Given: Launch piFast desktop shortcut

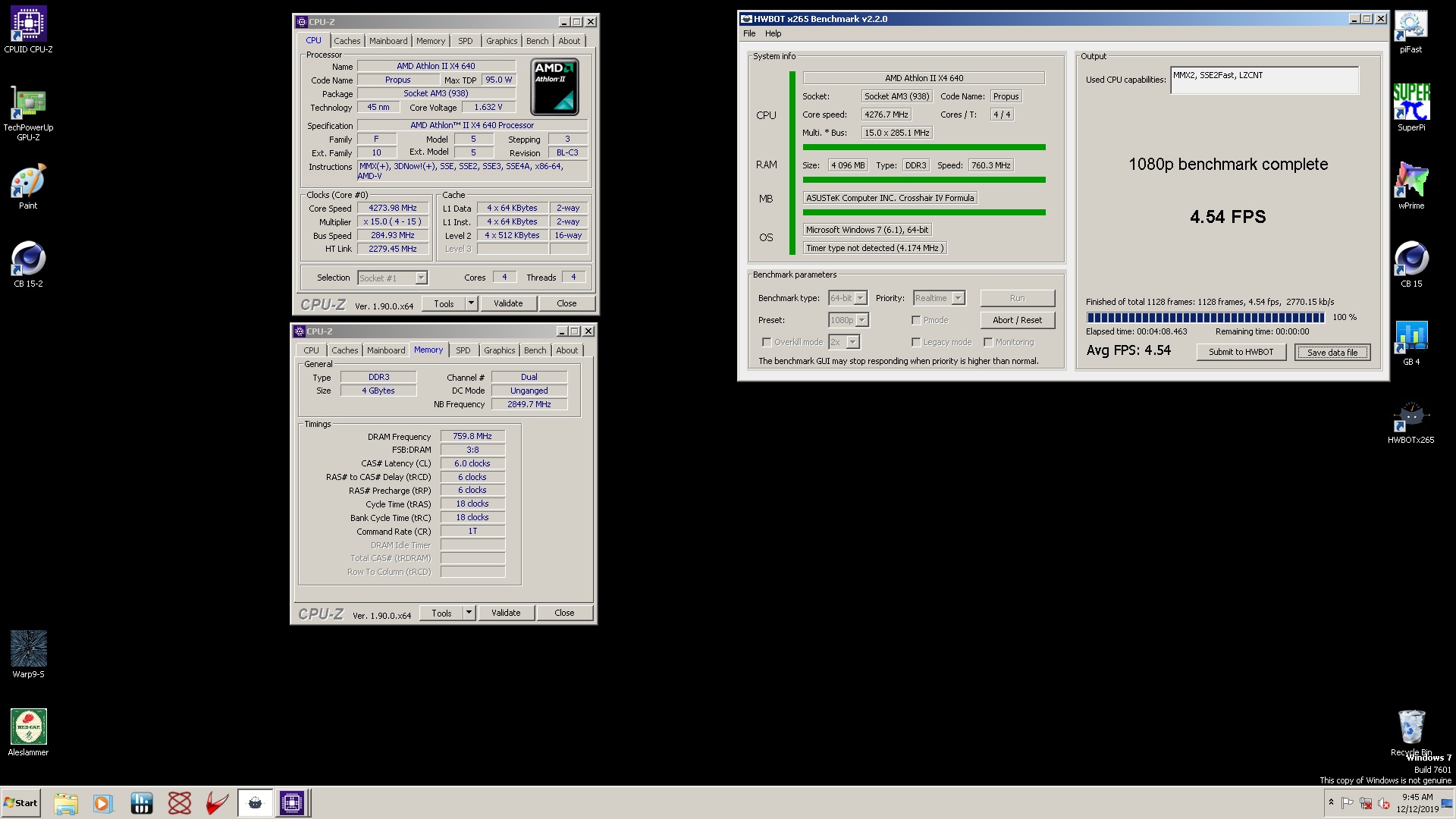Looking at the screenshot, I should [1410, 30].
